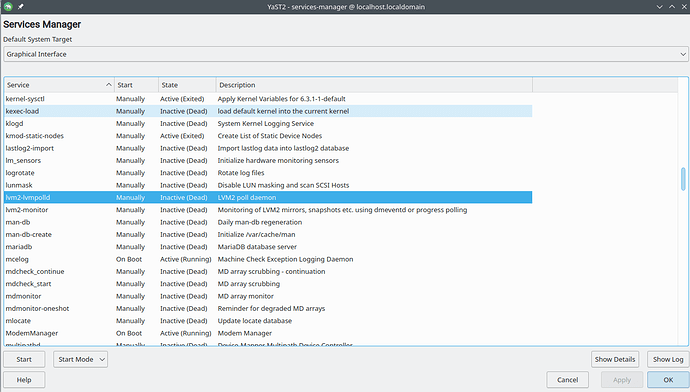
Task: Click 'MariaDB database server' description
Action: (x=257, y=247)
